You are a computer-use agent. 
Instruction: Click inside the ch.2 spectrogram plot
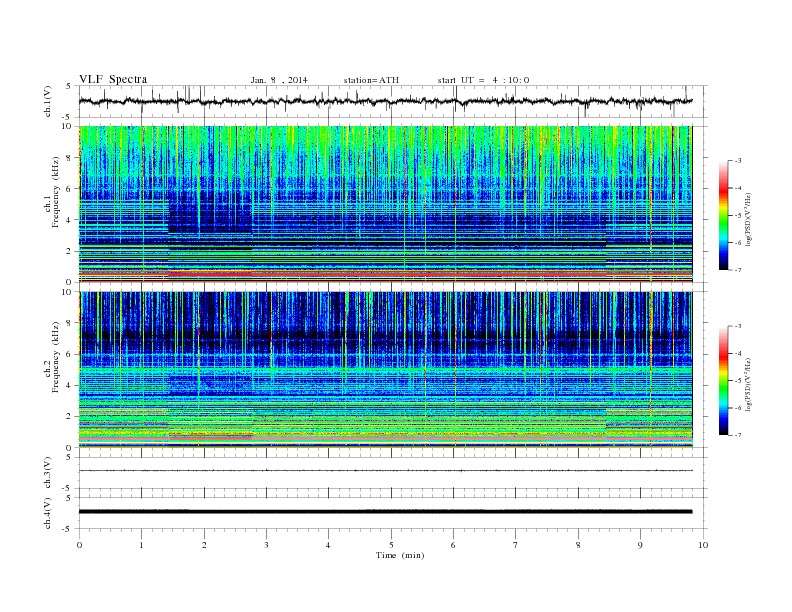click(386, 370)
